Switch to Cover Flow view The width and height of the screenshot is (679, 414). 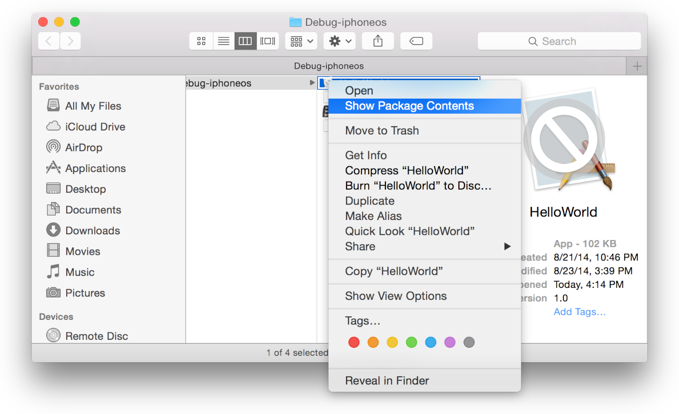(x=268, y=41)
